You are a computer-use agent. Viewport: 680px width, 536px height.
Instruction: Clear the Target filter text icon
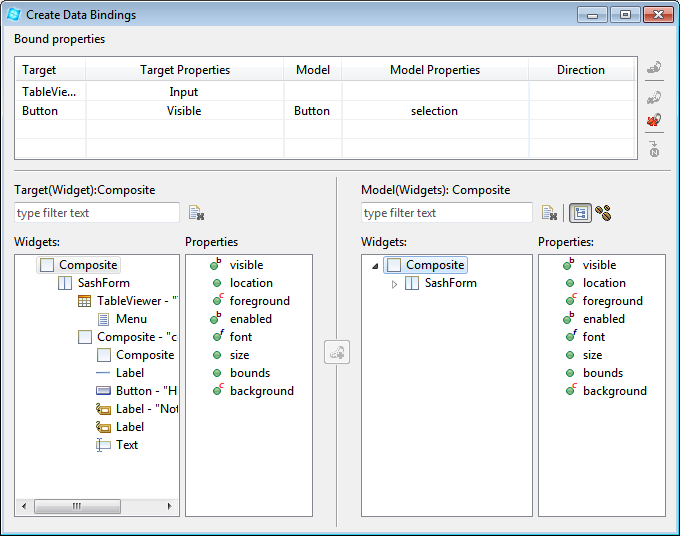[x=197, y=213]
